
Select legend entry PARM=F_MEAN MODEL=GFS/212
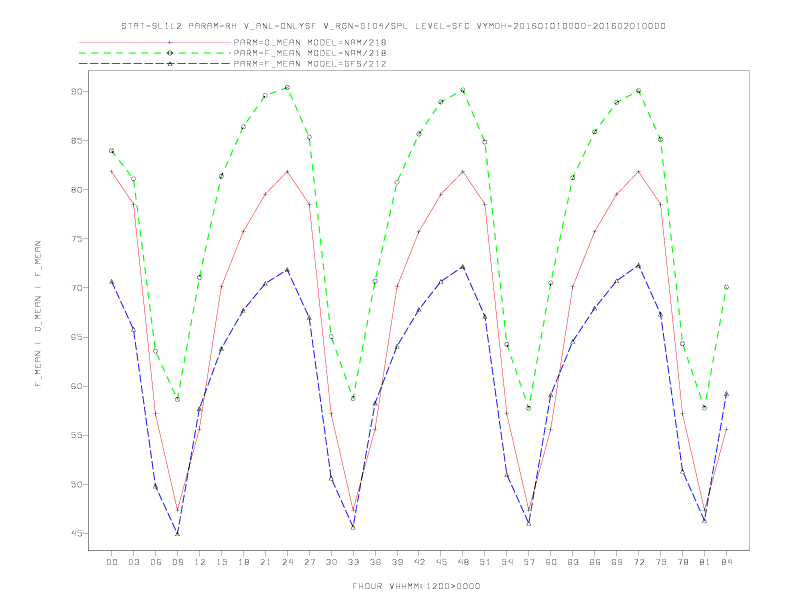click(x=310, y=64)
